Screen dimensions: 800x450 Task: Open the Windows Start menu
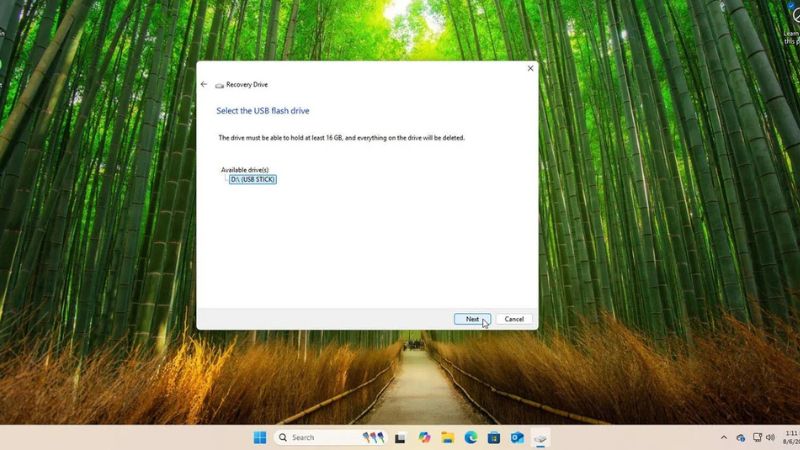point(260,438)
